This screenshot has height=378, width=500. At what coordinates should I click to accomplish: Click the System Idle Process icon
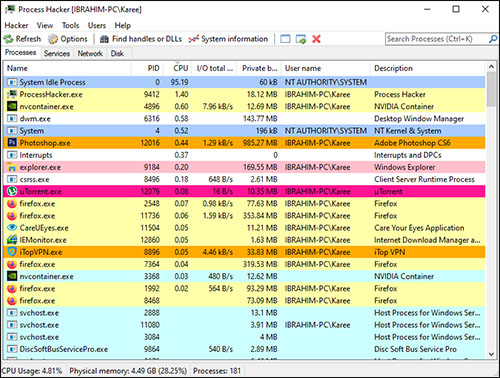pos(12,82)
